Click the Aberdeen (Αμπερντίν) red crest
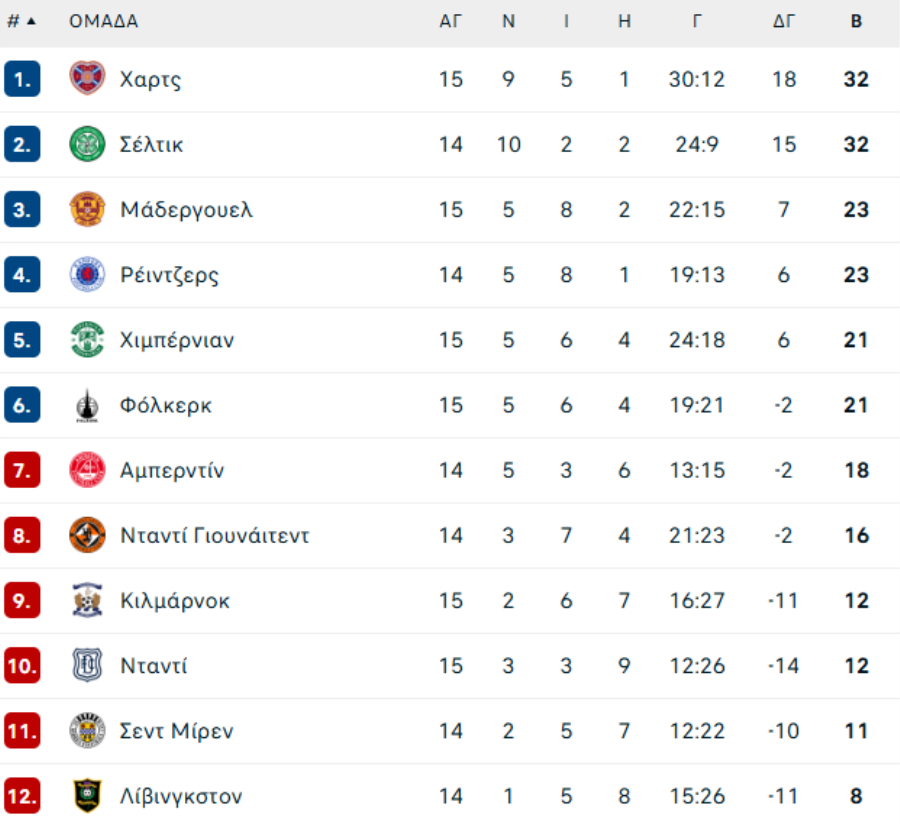The height and width of the screenshot is (824, 900). pyautogui.click(x=87, y=470)
